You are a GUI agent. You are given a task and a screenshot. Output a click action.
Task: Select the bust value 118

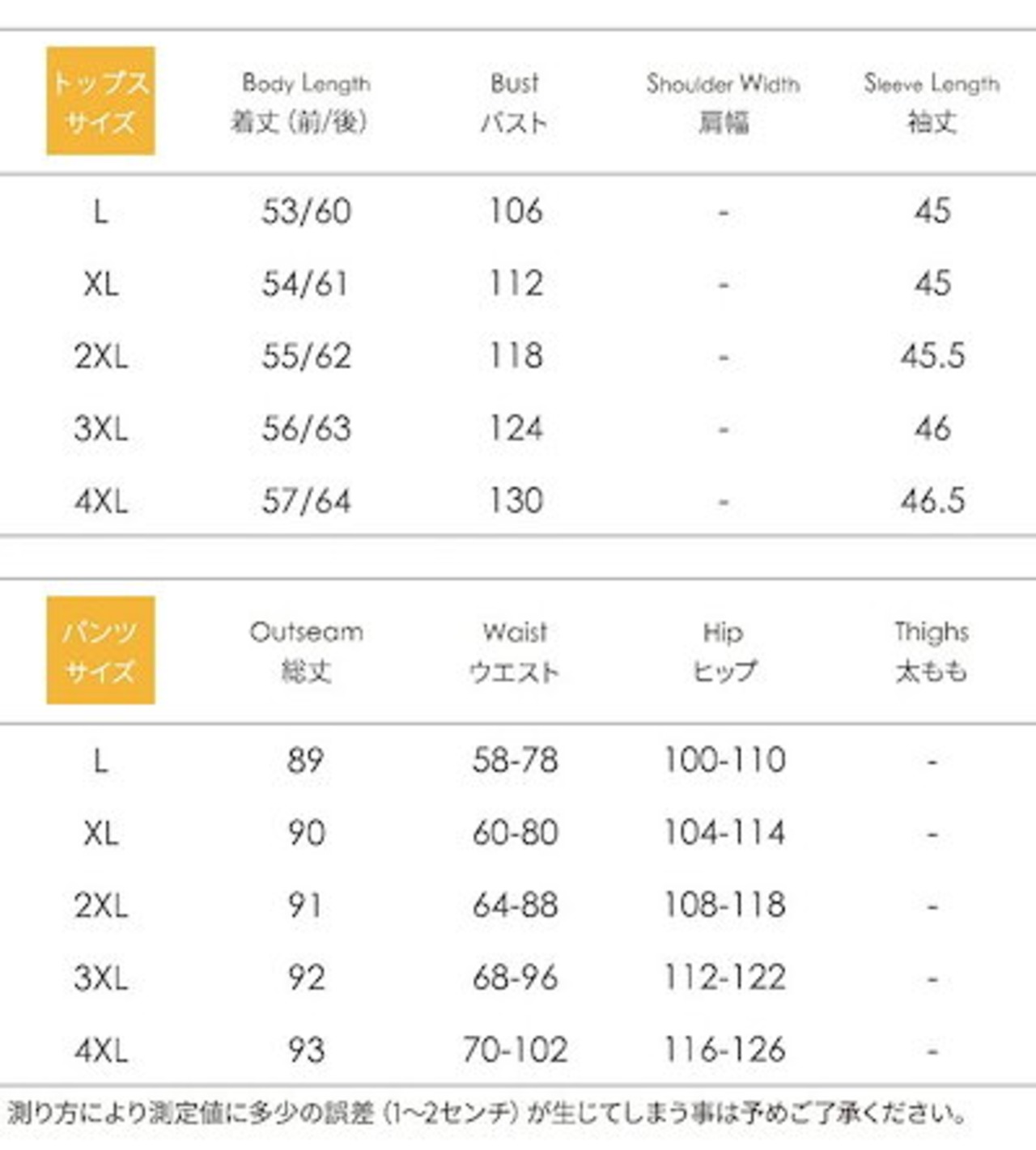click(x=516, y=356)
